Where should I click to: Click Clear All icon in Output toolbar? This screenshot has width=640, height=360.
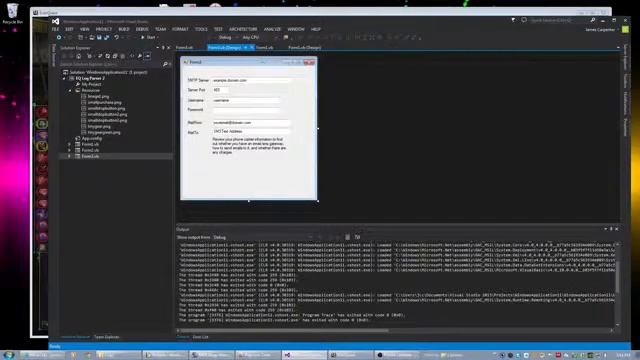pos(347,237)
